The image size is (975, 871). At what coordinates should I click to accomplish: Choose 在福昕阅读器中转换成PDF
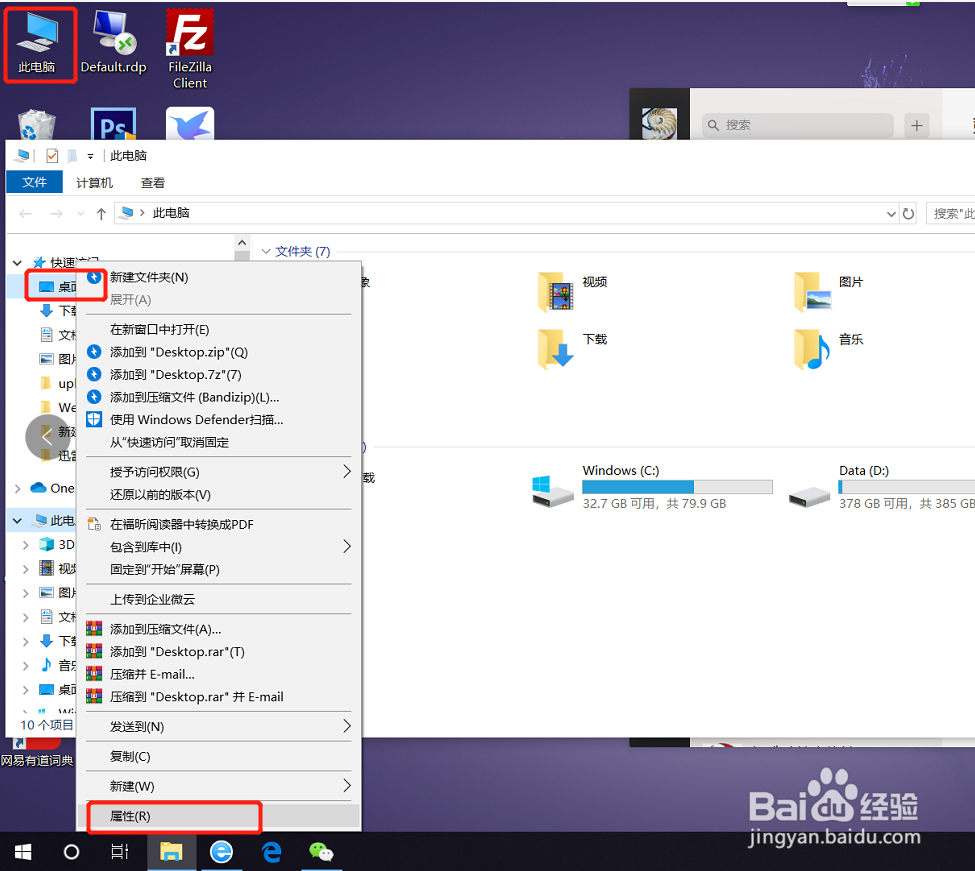(218, 525)
